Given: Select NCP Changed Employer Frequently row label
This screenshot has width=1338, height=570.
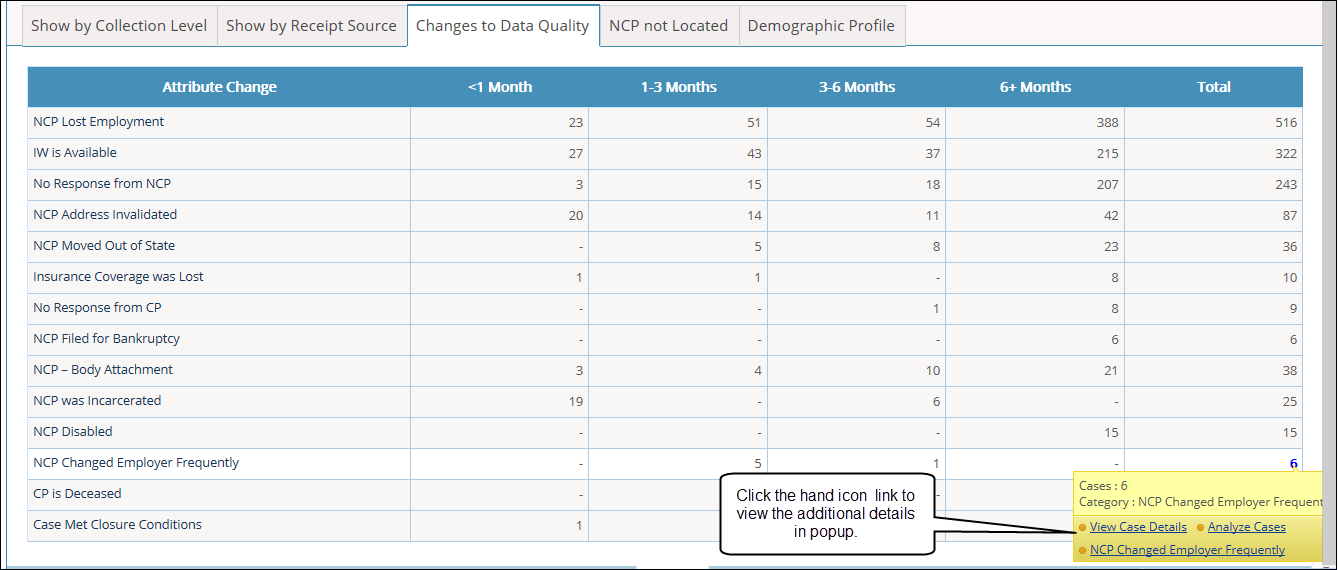Looking at the screenshot, I should [136, 463].
